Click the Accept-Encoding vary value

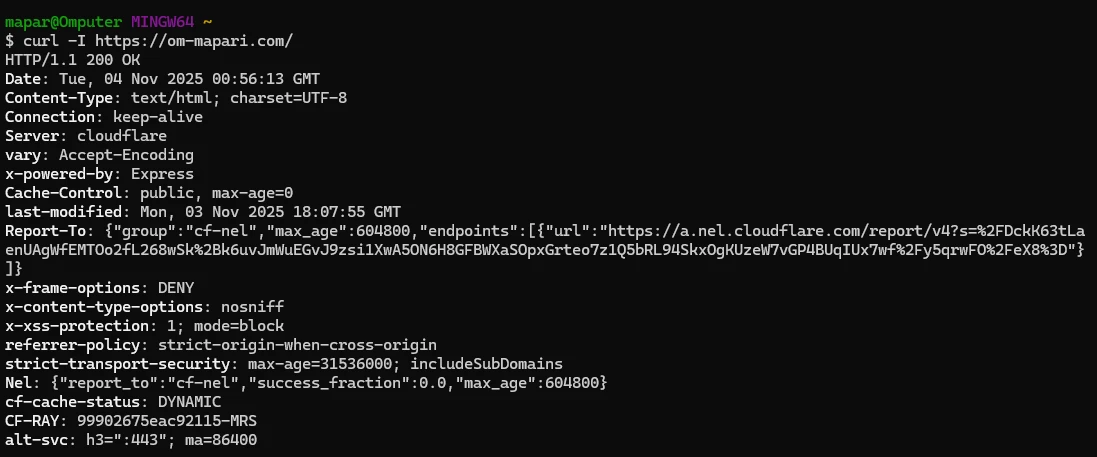(x=127, y=155)
